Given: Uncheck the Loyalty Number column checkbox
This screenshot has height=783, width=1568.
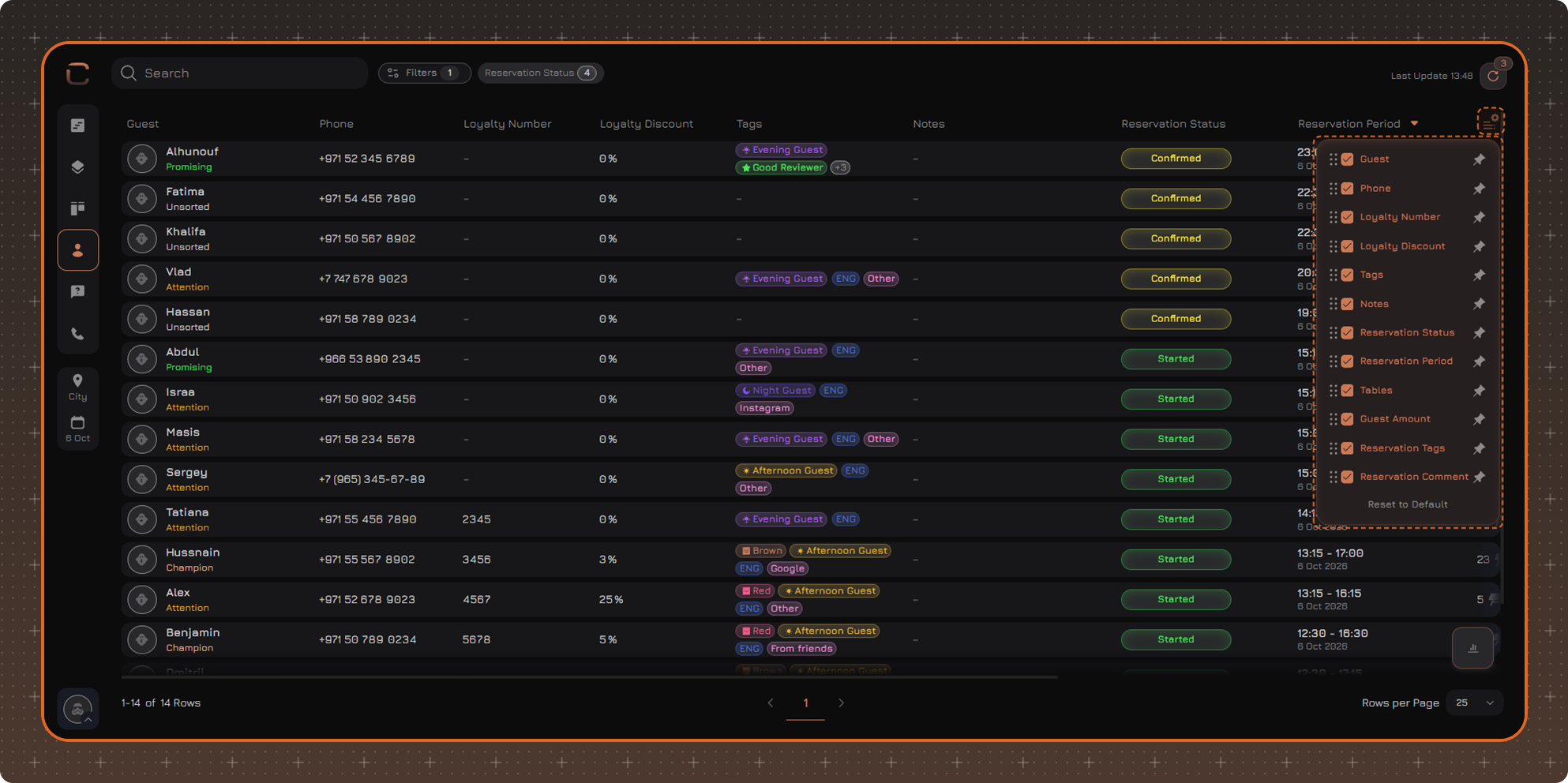Looking at the screenshot, I should pyautogui.click(x=1347, y=217).
